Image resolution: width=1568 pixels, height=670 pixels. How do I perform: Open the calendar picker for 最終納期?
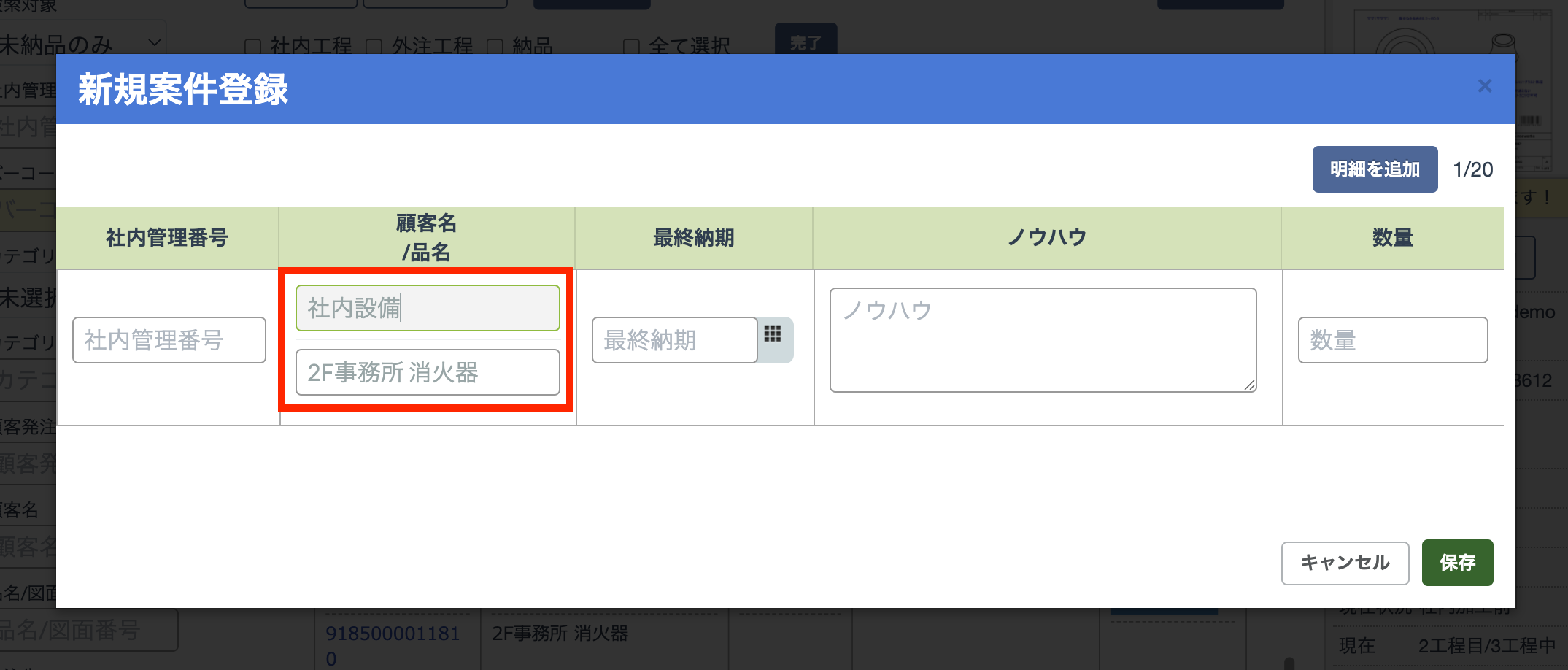773,339
